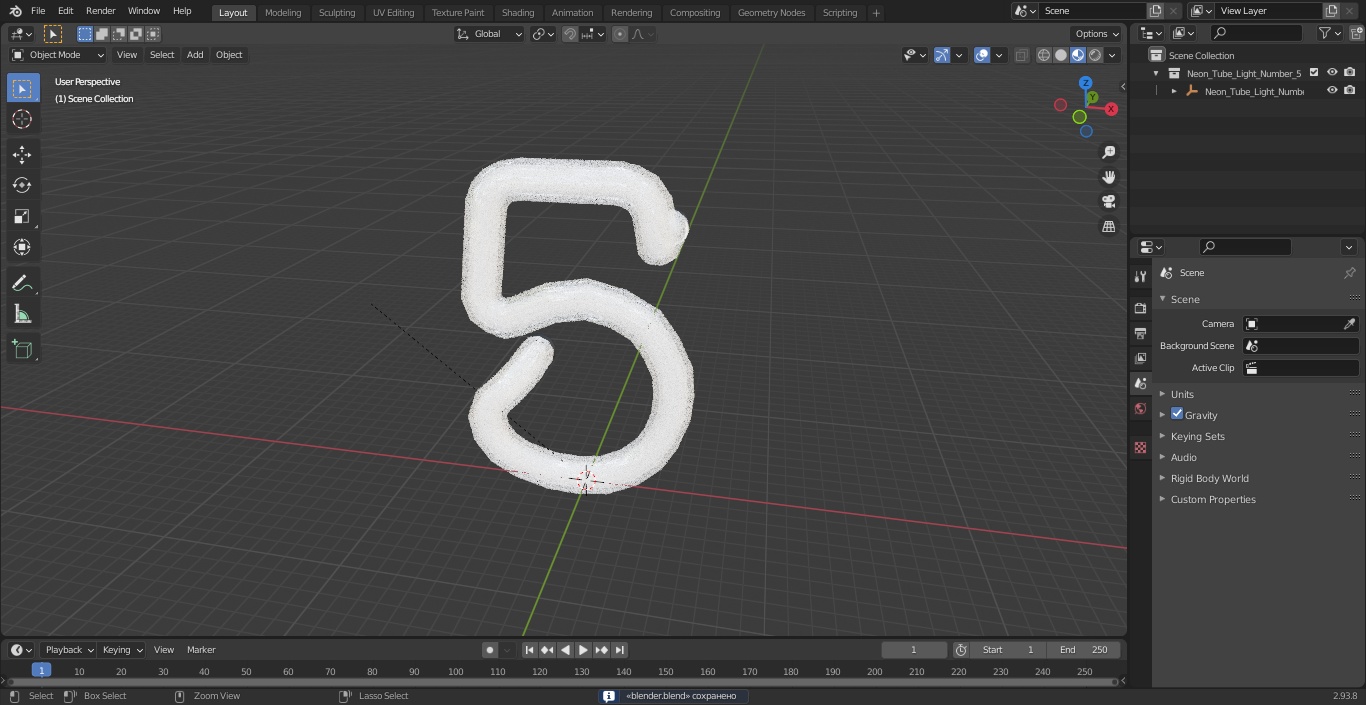Toggle camera view with camera icon
Screen dimensions: 1366x705
point(1108,202)
